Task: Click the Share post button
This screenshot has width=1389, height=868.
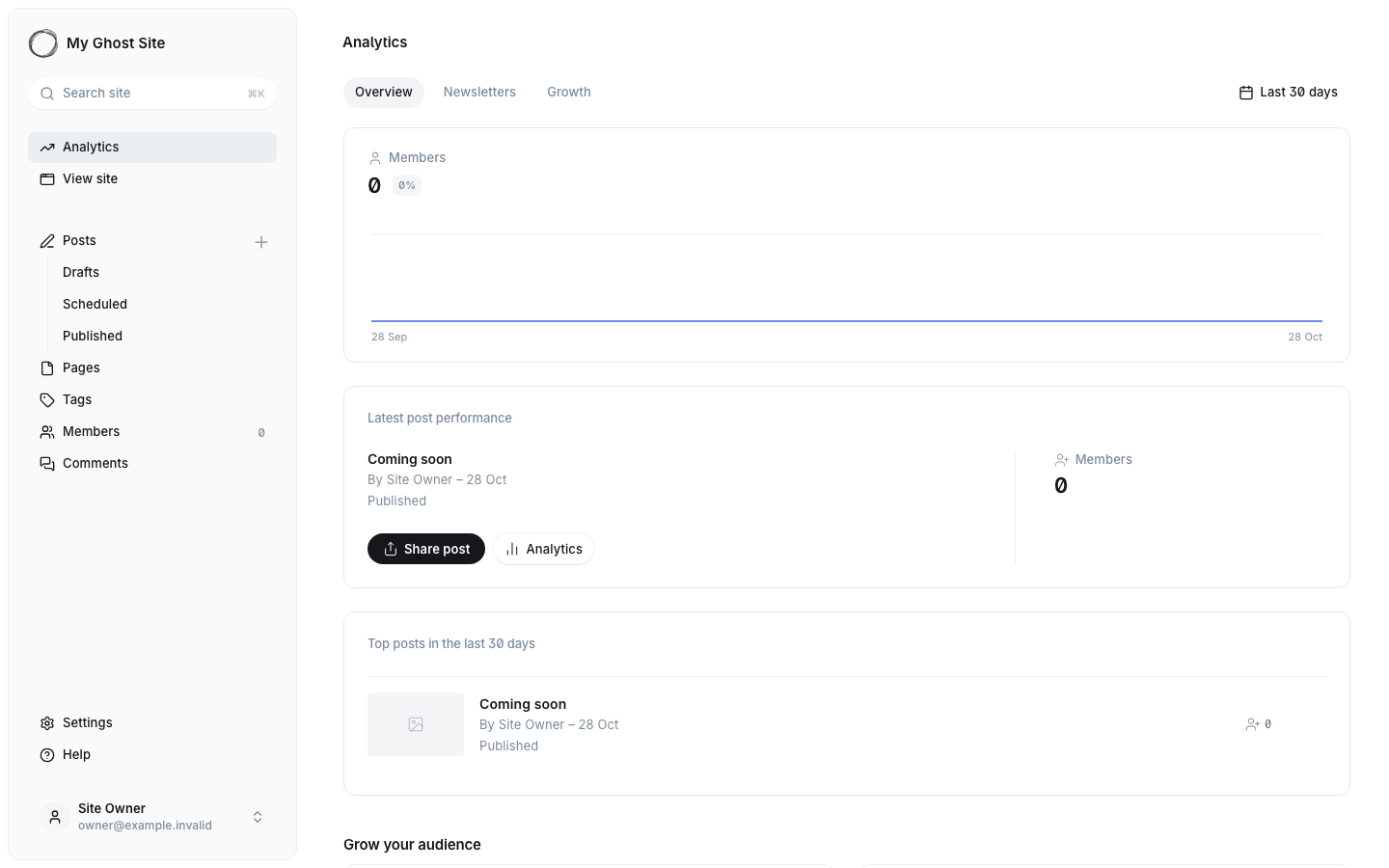Action: 426,549
